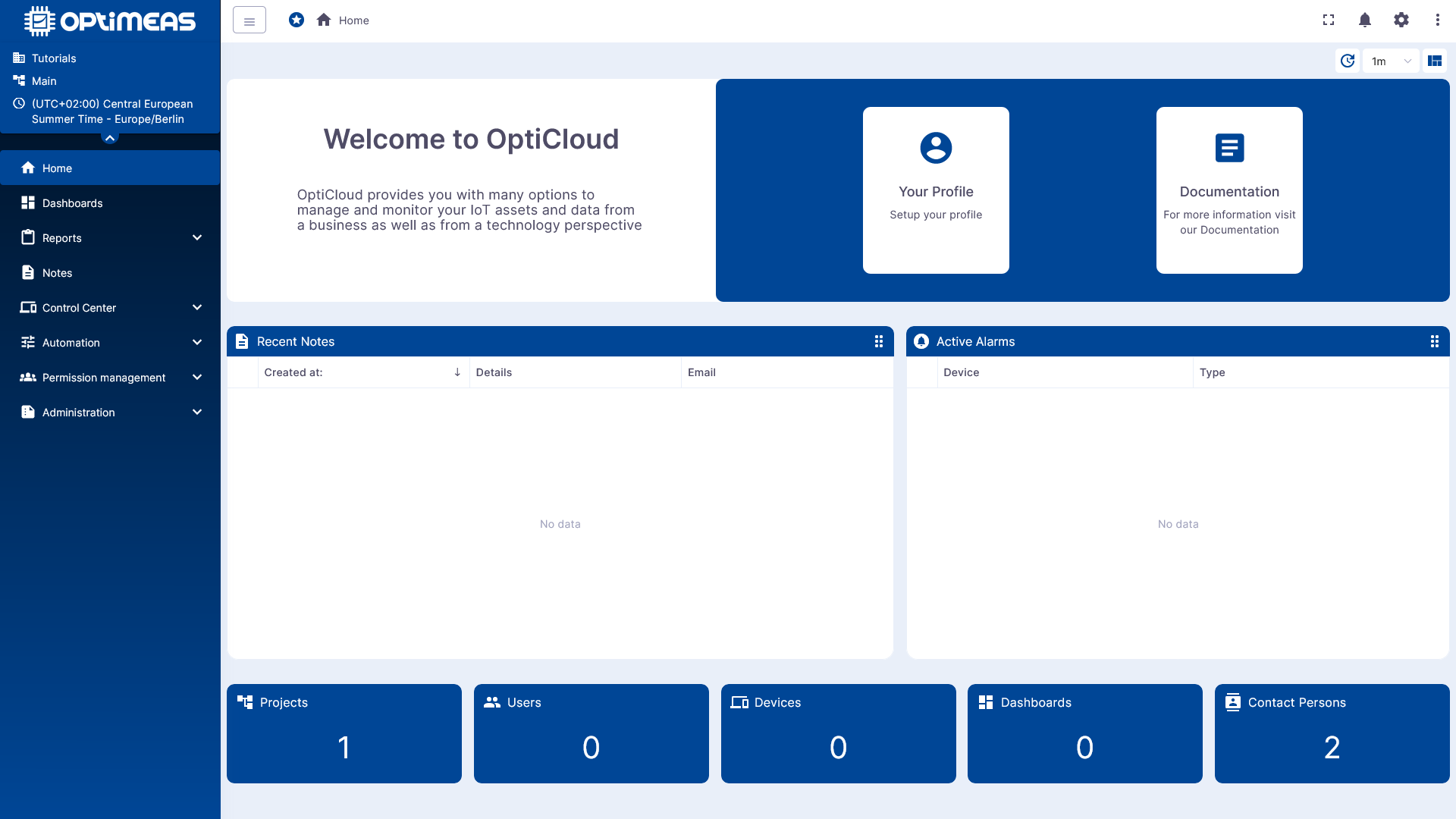The height and width of the screenshot is (819, 1456).
Task: Open the Devices count tile
Action: pyautogui.click(x=838, y=733)
